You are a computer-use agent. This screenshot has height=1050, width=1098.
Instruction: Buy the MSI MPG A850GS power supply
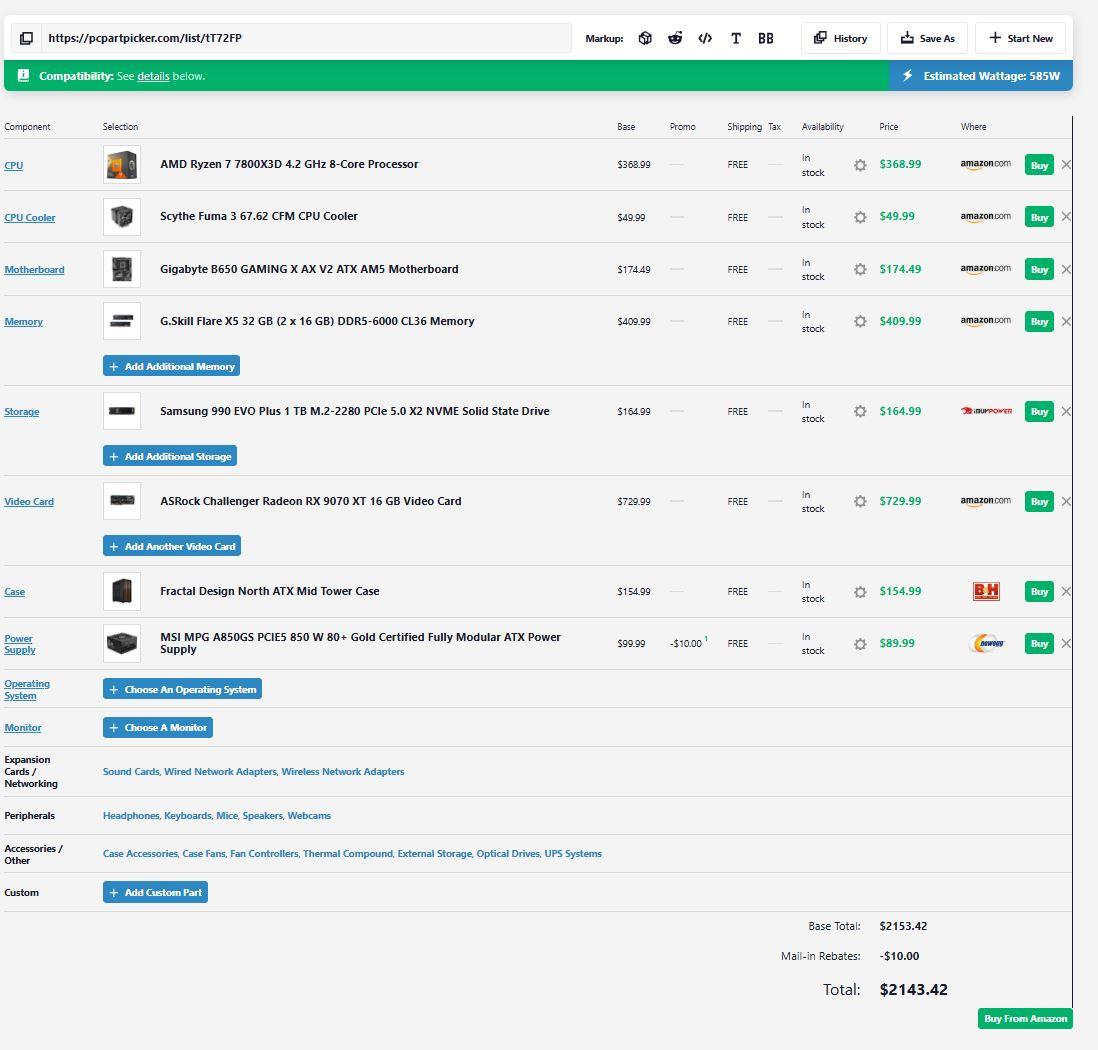(1039, 643)
